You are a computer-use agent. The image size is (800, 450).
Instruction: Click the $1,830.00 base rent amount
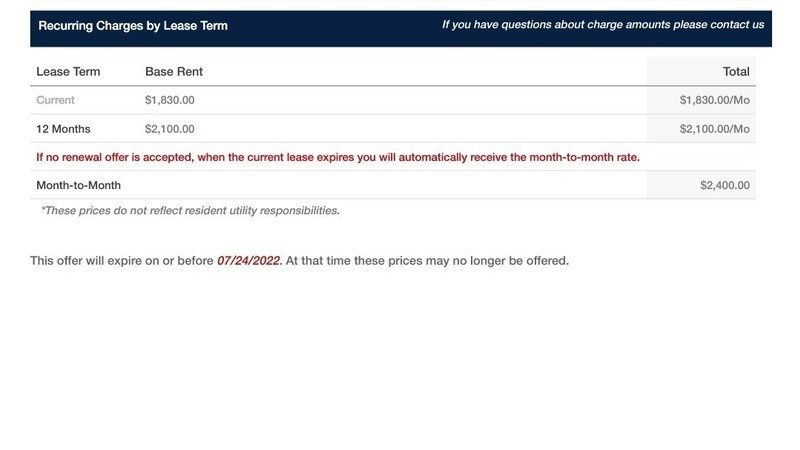point(170,100)
